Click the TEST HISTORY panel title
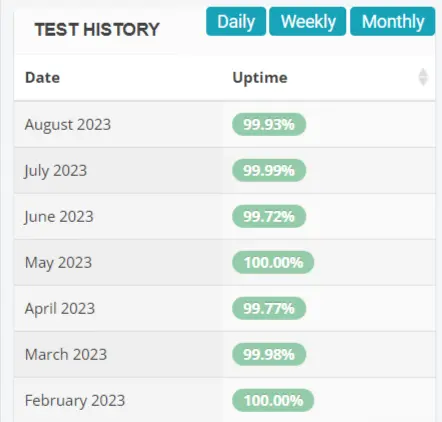This screenshot has height=422, width=442. tap(97, 29)
